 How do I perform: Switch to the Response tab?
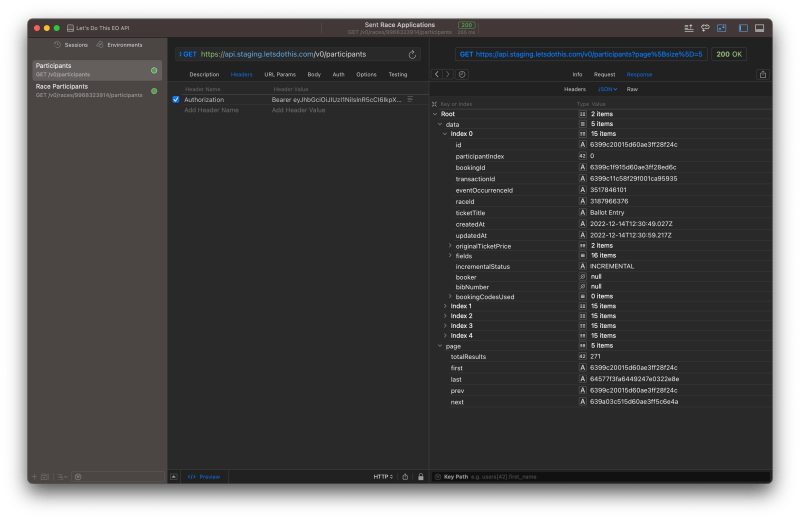tap(639, 75)
